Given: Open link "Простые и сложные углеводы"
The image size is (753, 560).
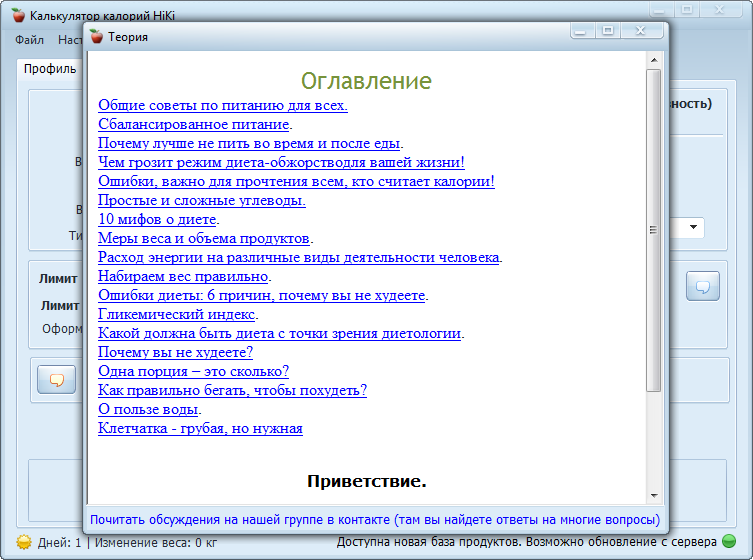Looking at the screenshot, I should click(x=202, y=200).
